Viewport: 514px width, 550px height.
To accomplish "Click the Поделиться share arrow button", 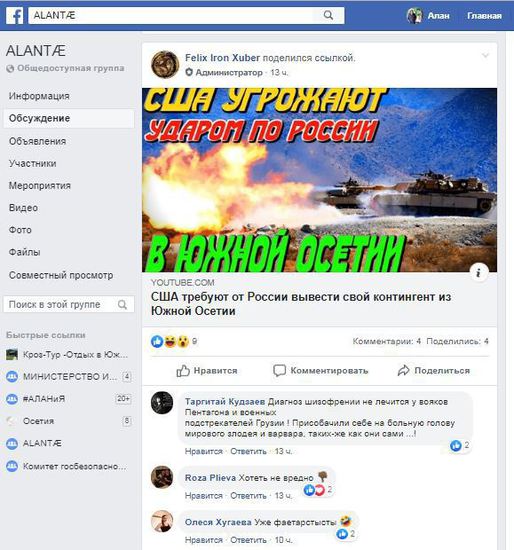I will (434, 371).
